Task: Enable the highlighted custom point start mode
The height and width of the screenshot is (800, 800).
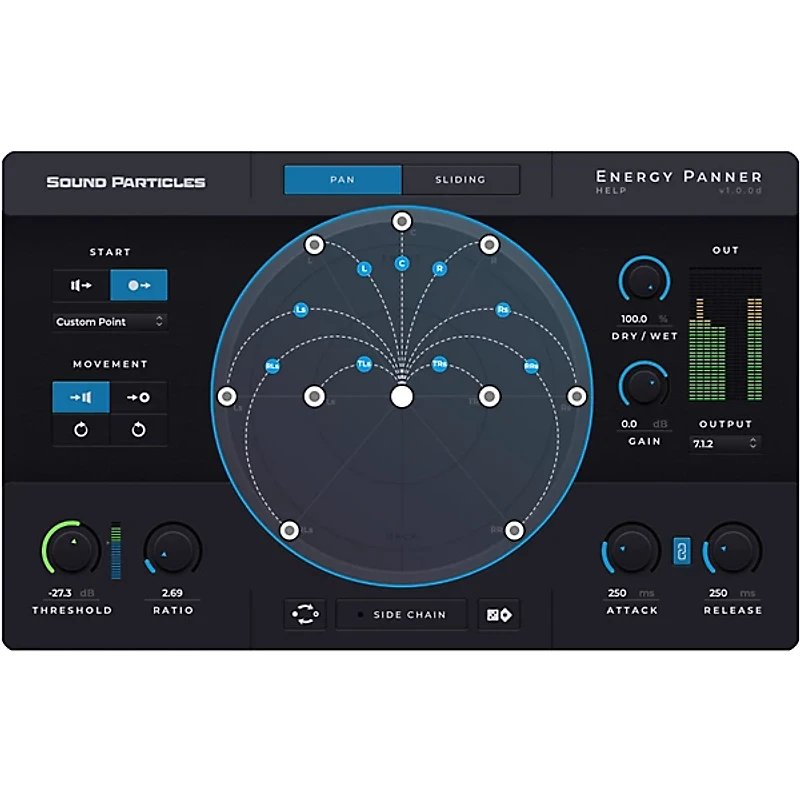Action: 138,285
